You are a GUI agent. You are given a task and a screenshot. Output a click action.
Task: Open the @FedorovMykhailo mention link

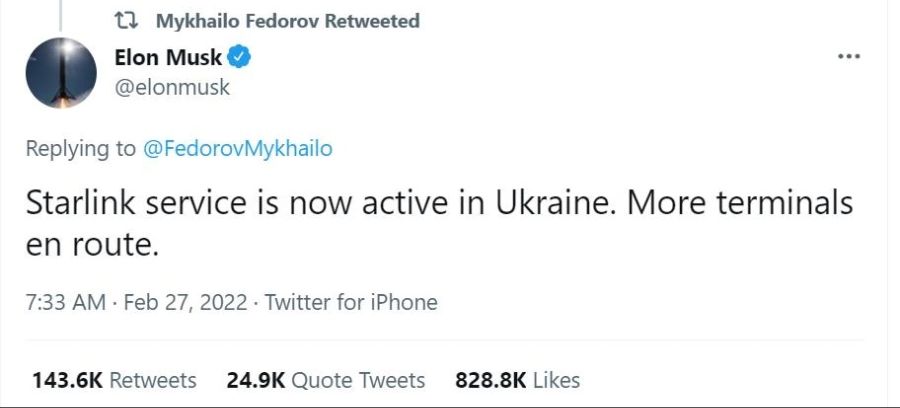pyautogui.click(x=237, y=149)
